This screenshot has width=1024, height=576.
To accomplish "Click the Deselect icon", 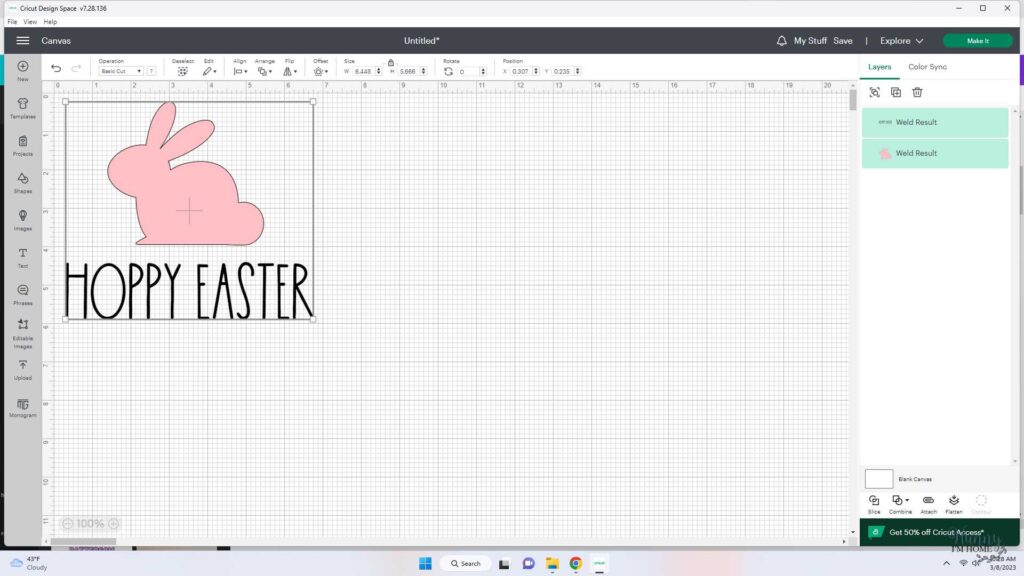I will 183,71.
